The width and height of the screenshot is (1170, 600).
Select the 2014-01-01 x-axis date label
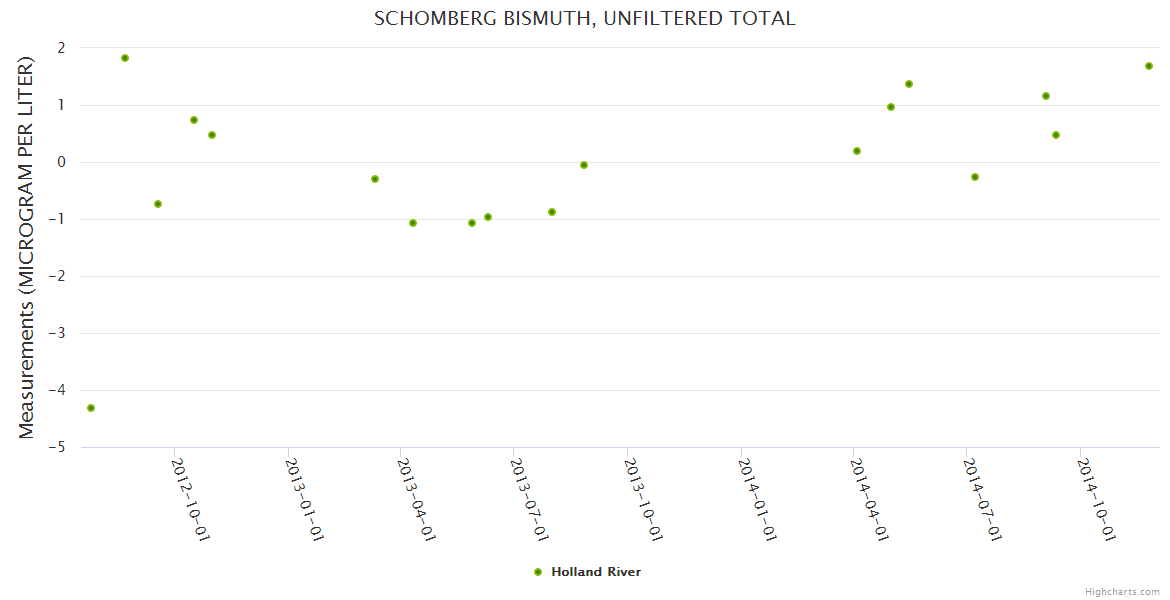click(756, 499)
